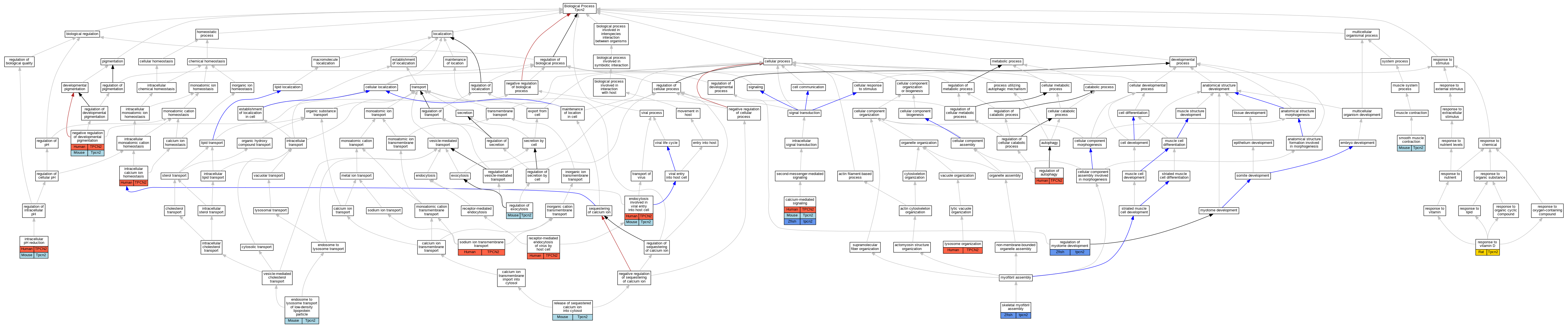Click the yellow 'Rat' gene cell
The width and height of the screenshot is (1568, 327).
click(1481, 252)
